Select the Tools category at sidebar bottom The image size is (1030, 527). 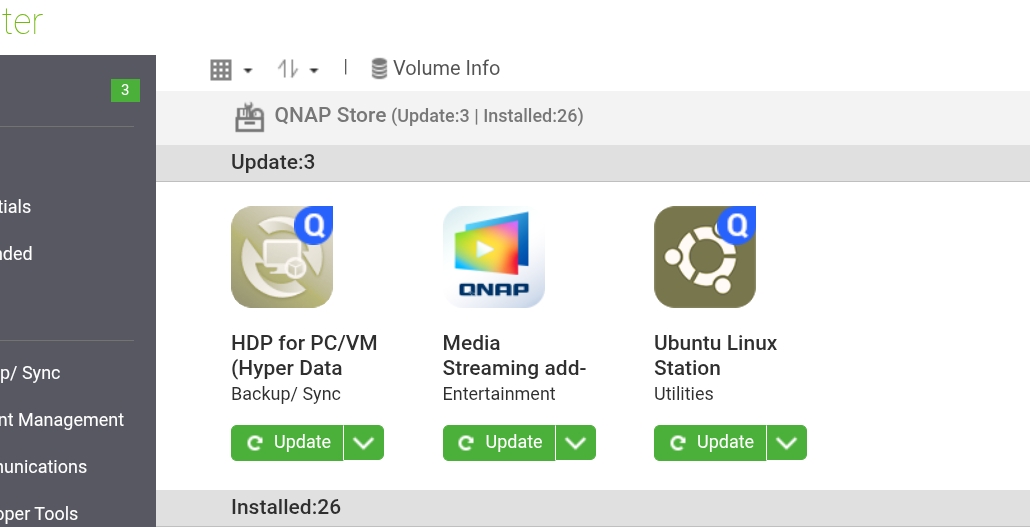(40, 514)
